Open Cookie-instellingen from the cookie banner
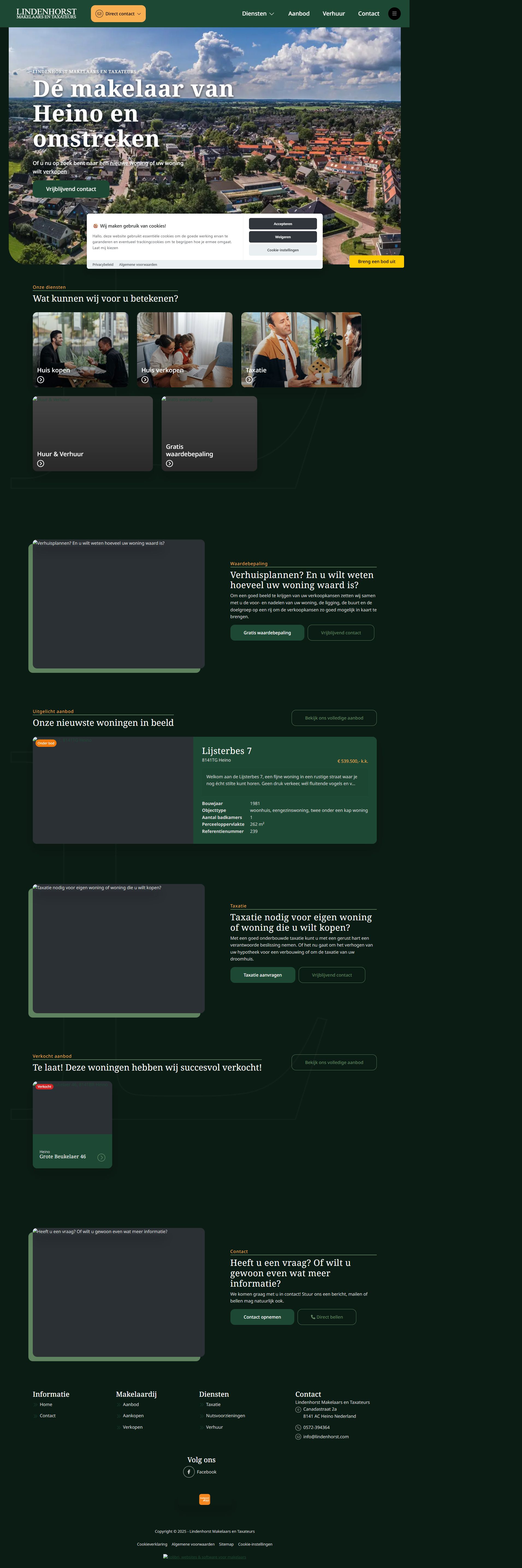This screenshot has width=522, height=1568. 282,250
